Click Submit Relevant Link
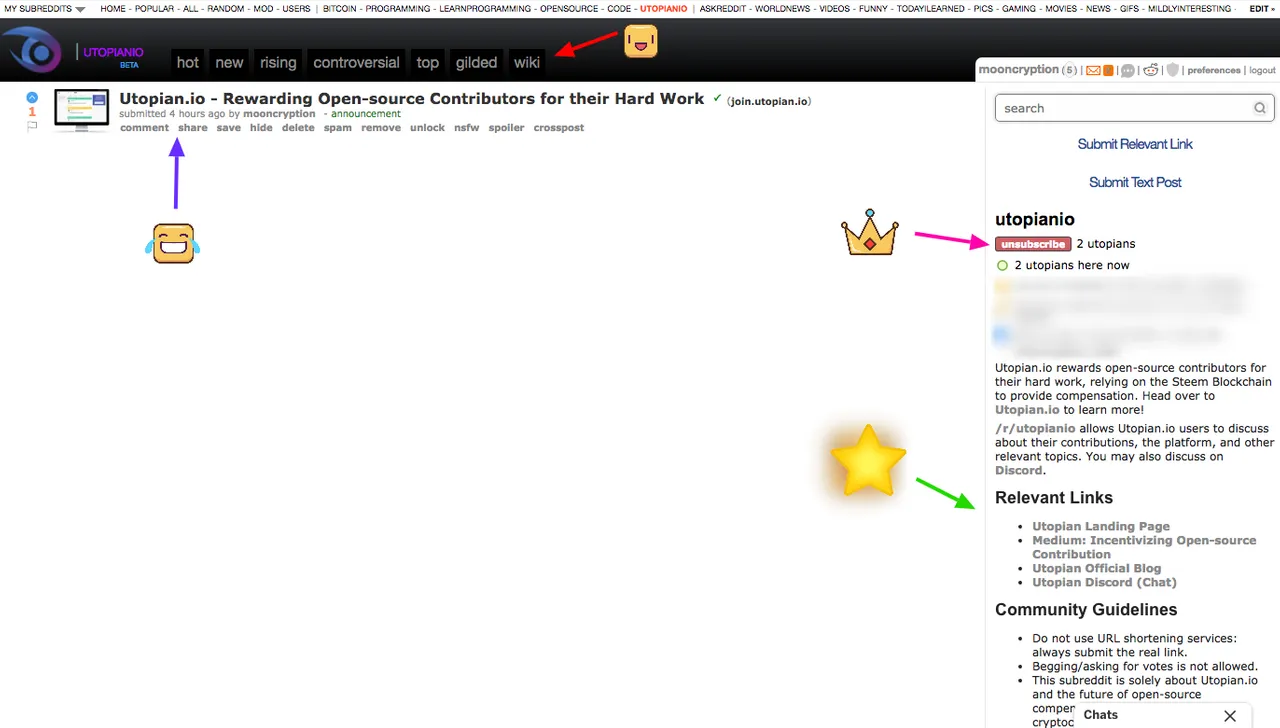 pyautogui.click(x=1135, y=144)
